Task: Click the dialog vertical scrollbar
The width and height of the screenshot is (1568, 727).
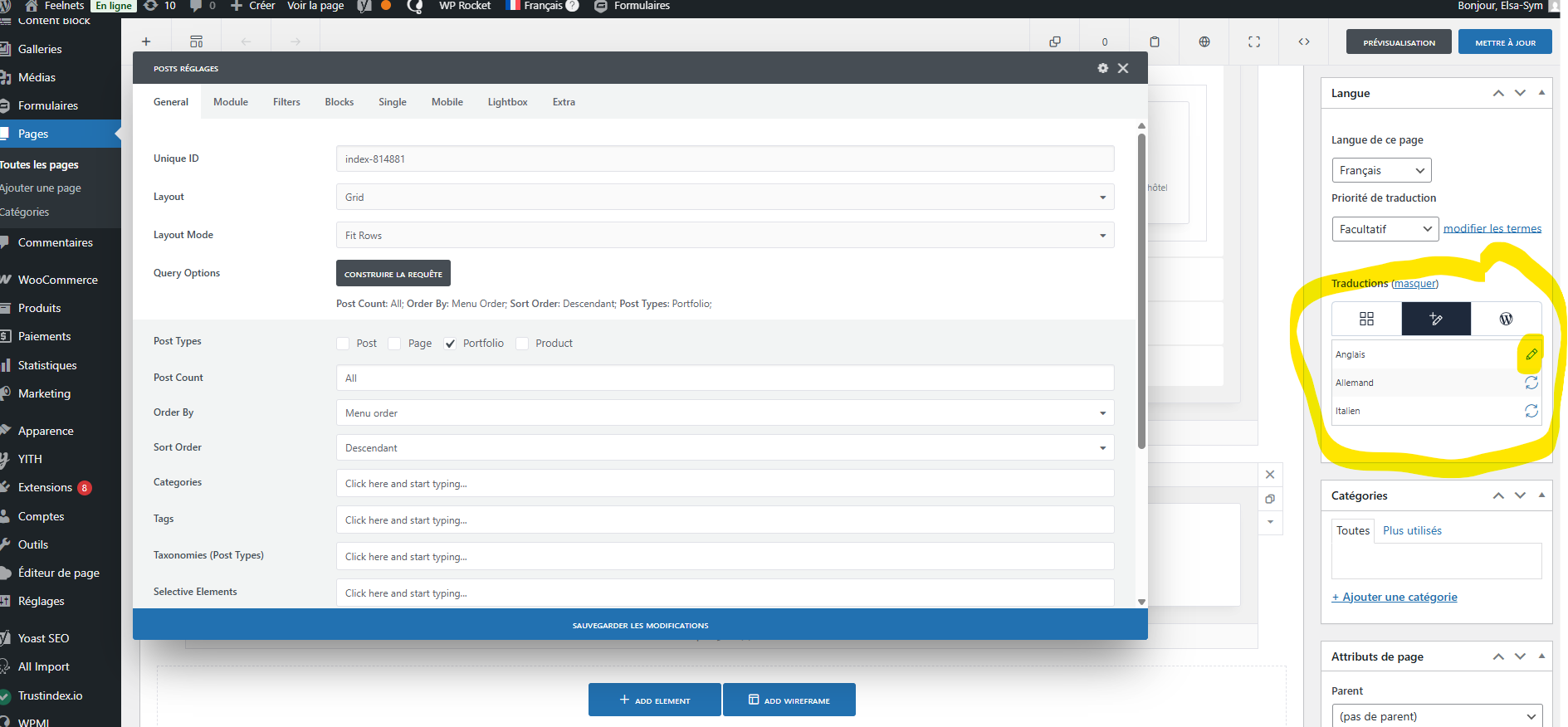Action: pyautogui.click(x=1141, y=290)
